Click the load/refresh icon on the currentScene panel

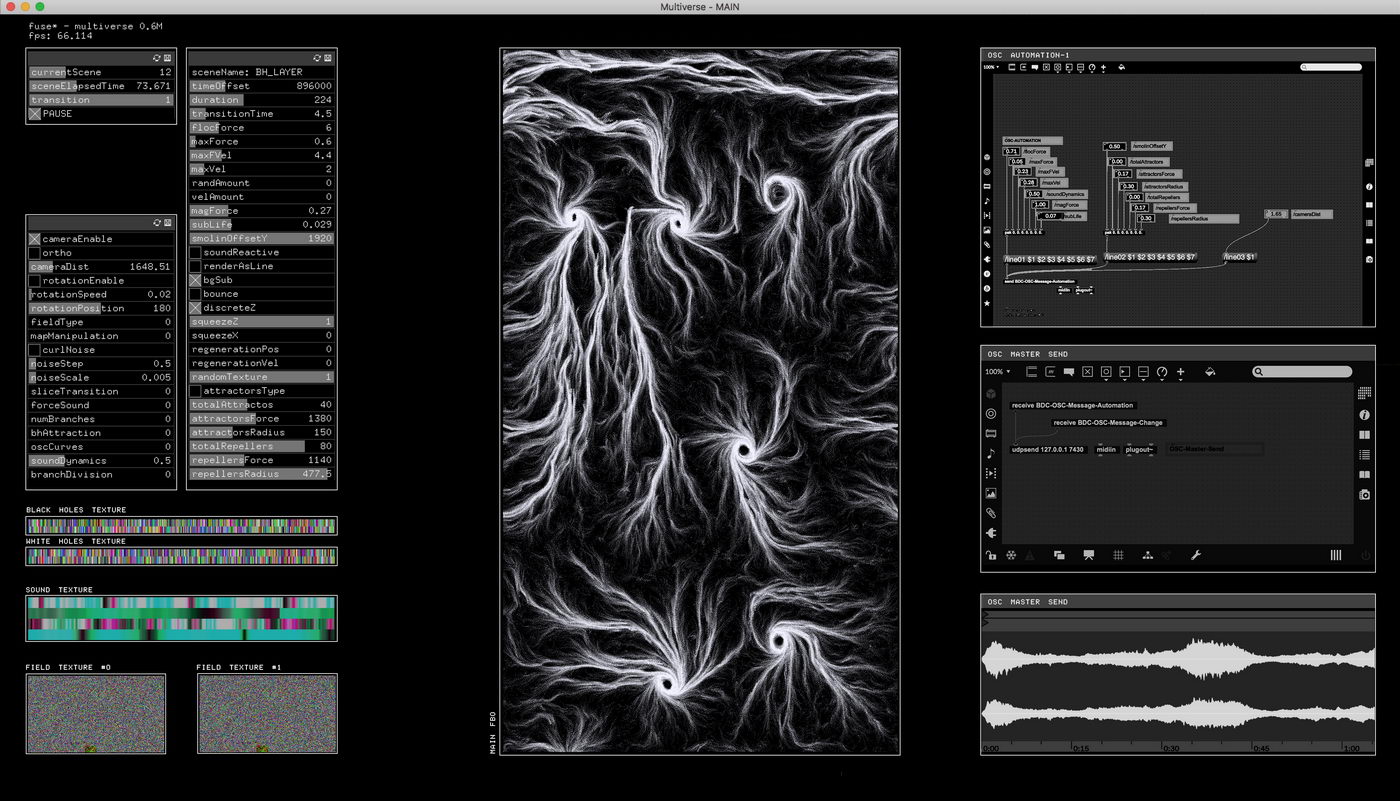(157, 58)
